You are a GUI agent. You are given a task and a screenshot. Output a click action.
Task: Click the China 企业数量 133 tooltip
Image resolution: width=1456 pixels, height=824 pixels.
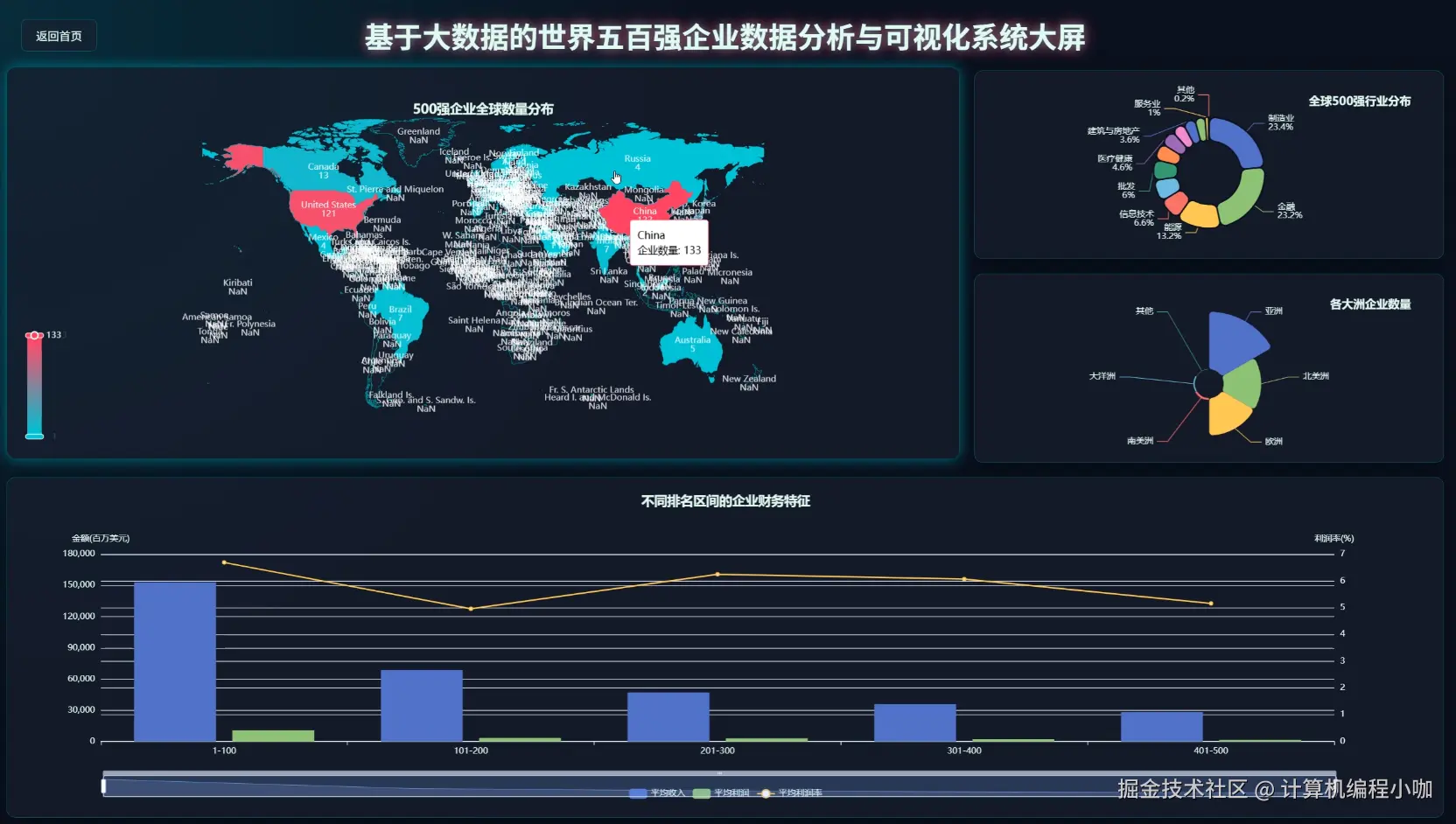[x=669, y=242]
